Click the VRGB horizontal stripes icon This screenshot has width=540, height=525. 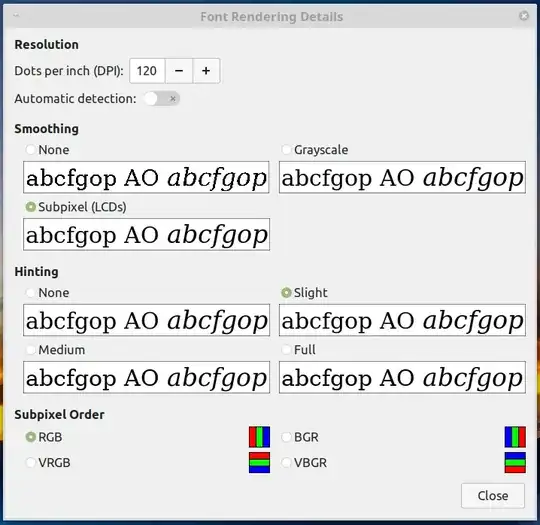259,462
